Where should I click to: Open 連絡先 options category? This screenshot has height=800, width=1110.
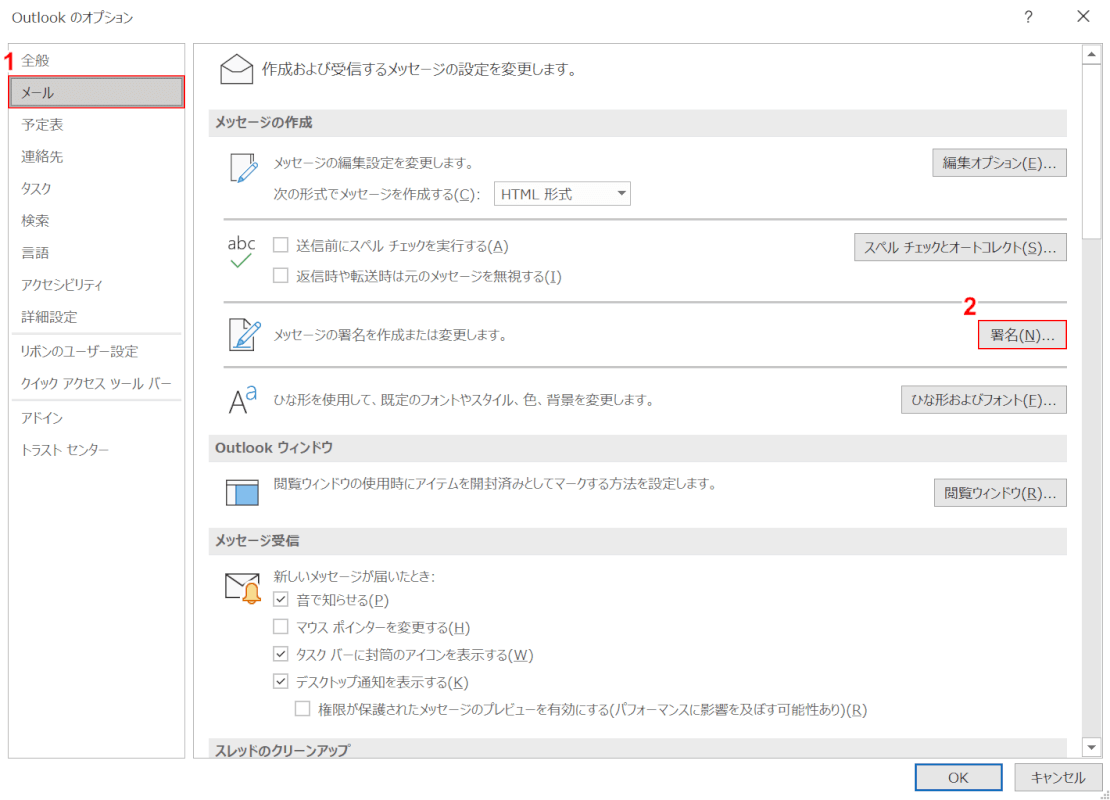[96, 156]
